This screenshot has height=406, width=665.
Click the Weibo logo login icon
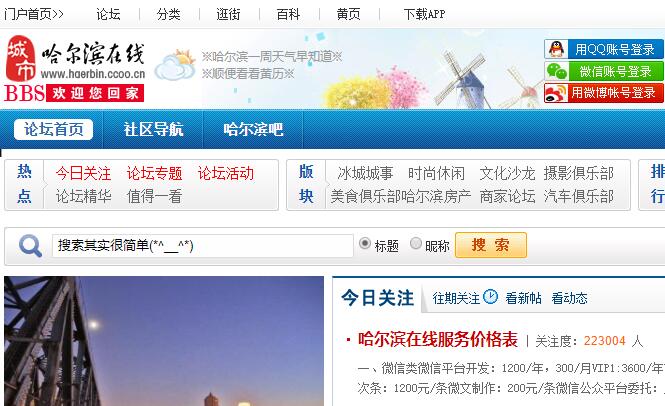(x=556, y=92)
